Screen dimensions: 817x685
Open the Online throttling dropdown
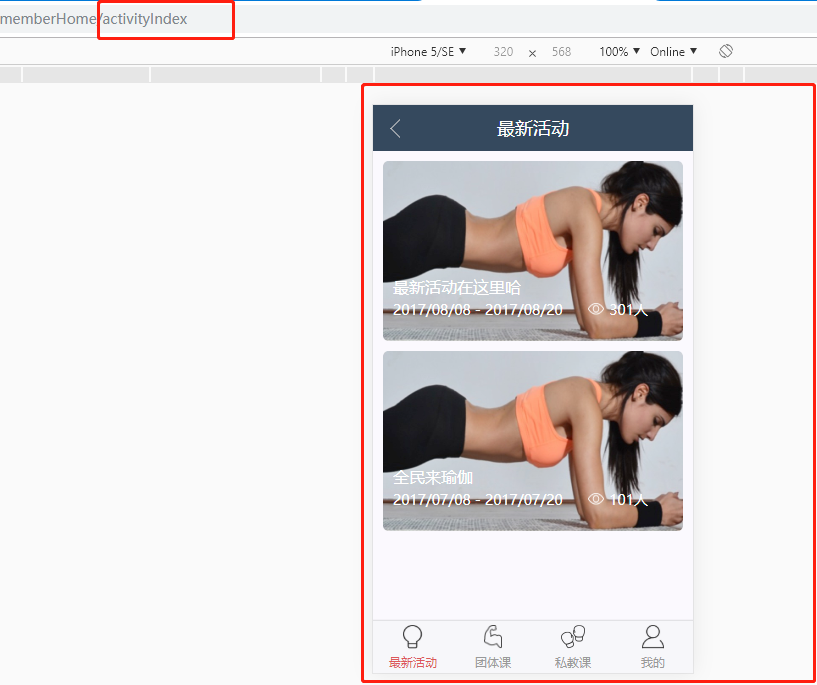[673, 52]
